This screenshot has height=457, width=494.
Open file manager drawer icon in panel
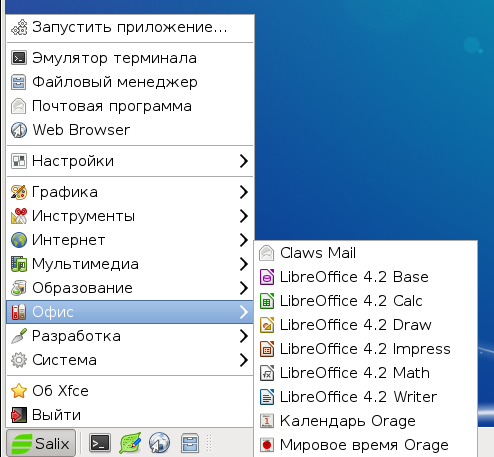189,443
